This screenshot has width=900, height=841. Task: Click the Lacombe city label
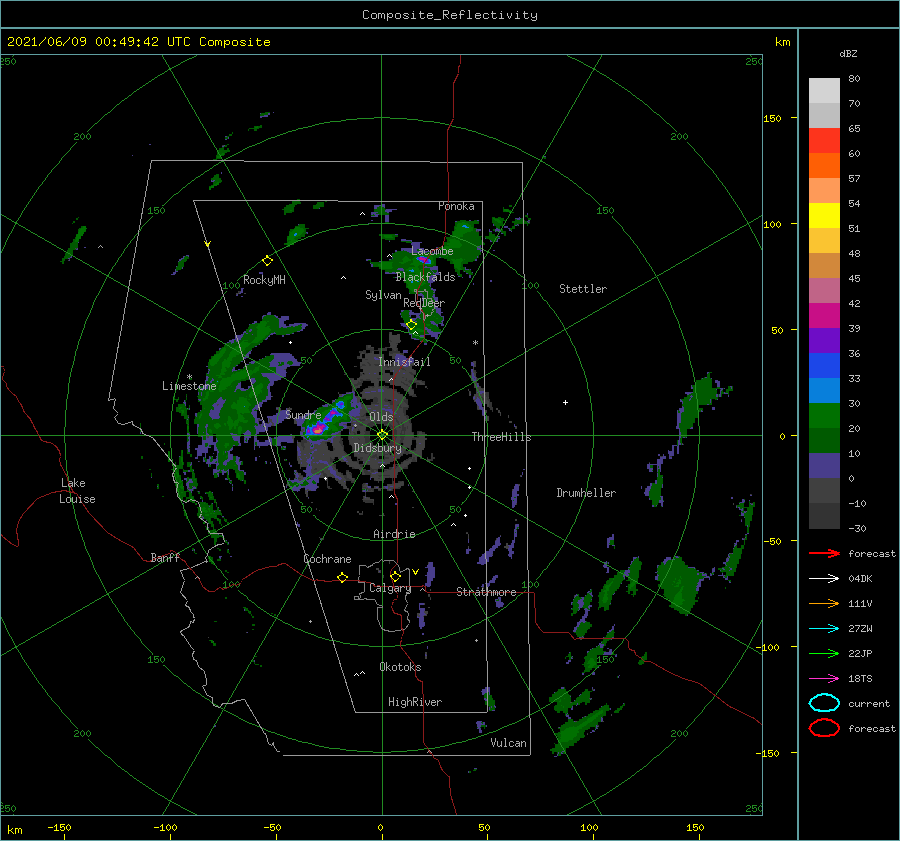click(x=432, y=251)
